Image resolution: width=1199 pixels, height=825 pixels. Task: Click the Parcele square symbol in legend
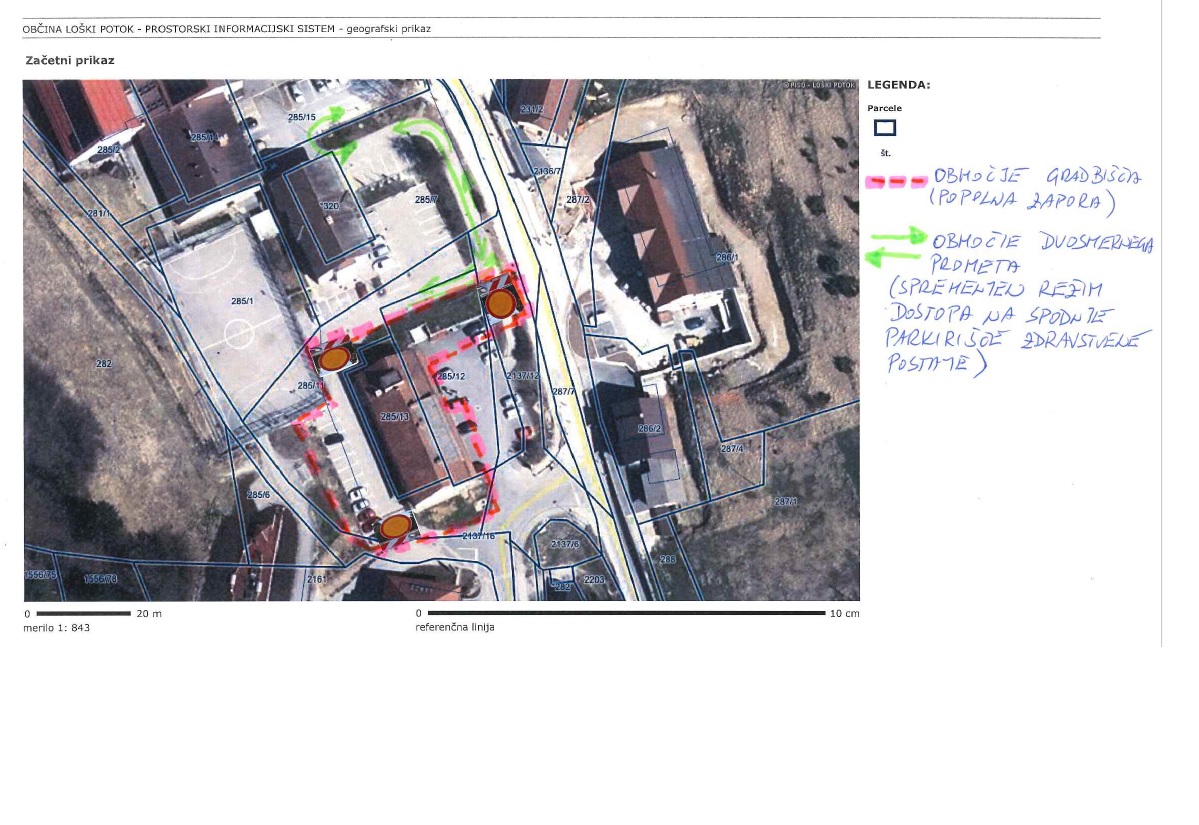click(x=885, y=128)
